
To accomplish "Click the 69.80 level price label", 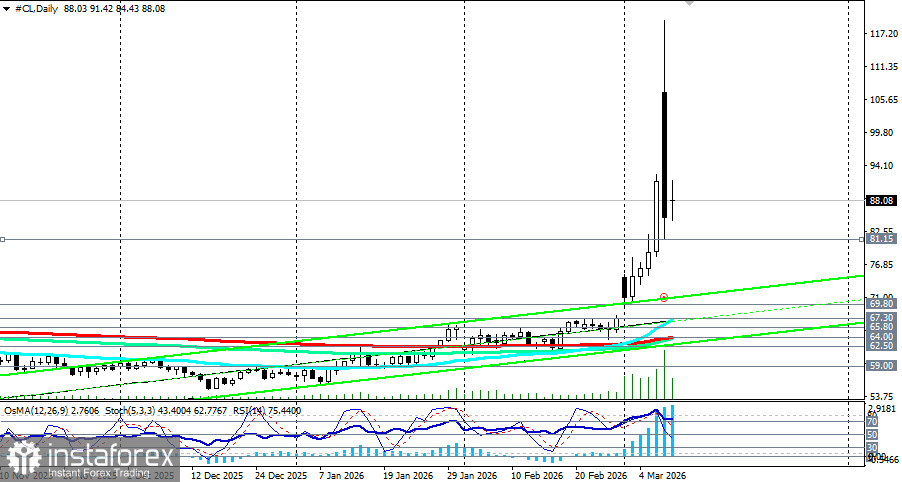I will [x=881, y=304].
